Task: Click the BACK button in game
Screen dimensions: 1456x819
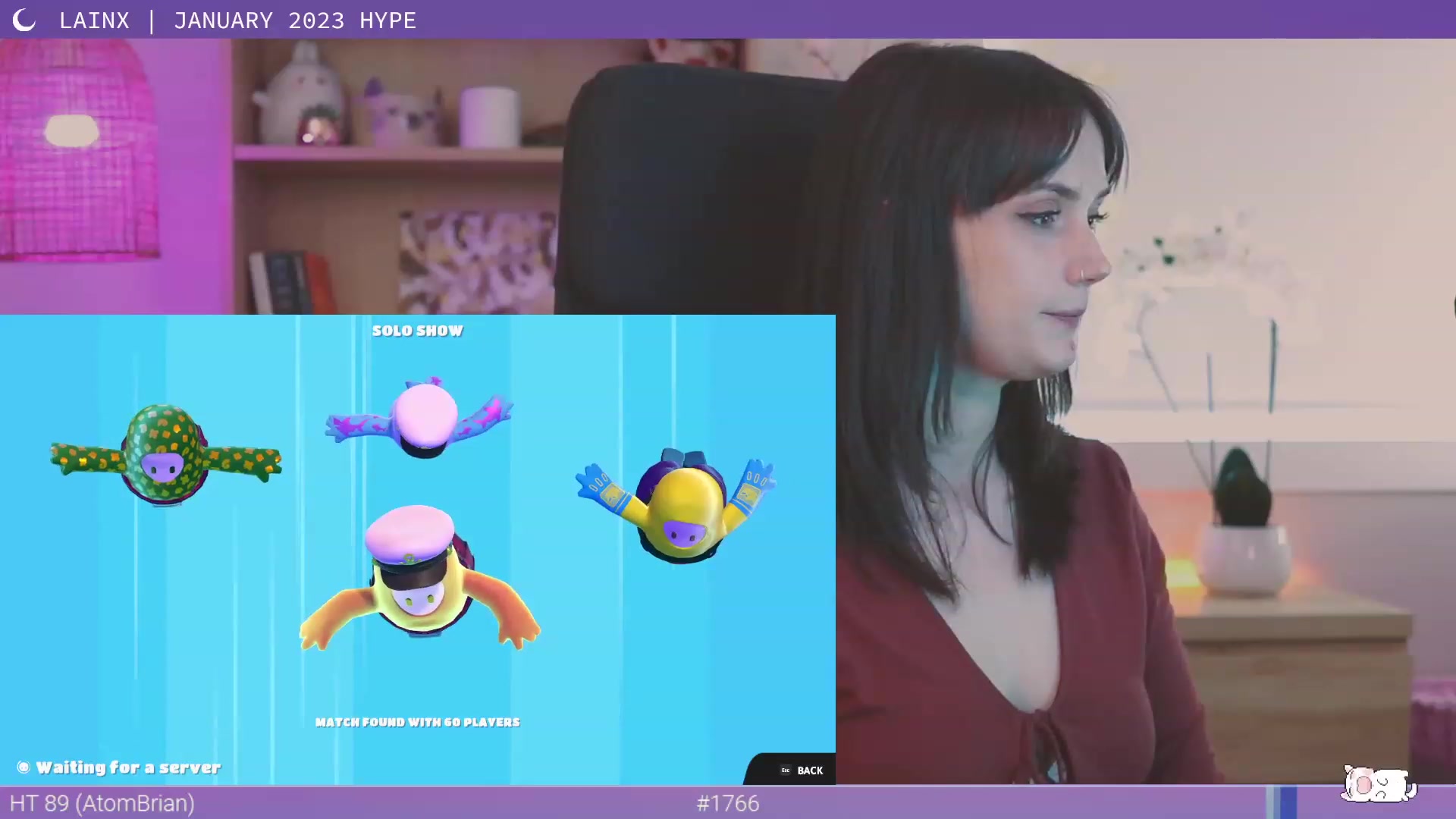Action: [x=792, y=770]
